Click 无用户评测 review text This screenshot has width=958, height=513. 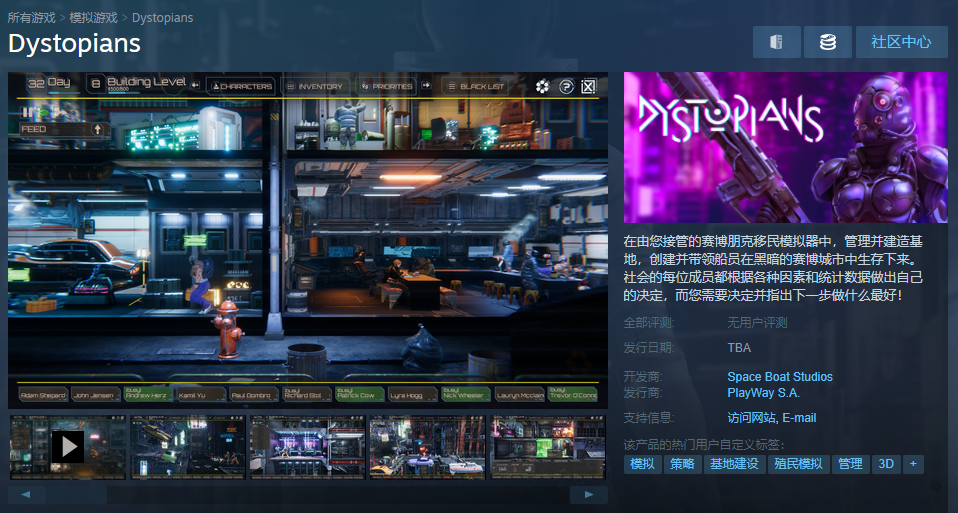757,322
